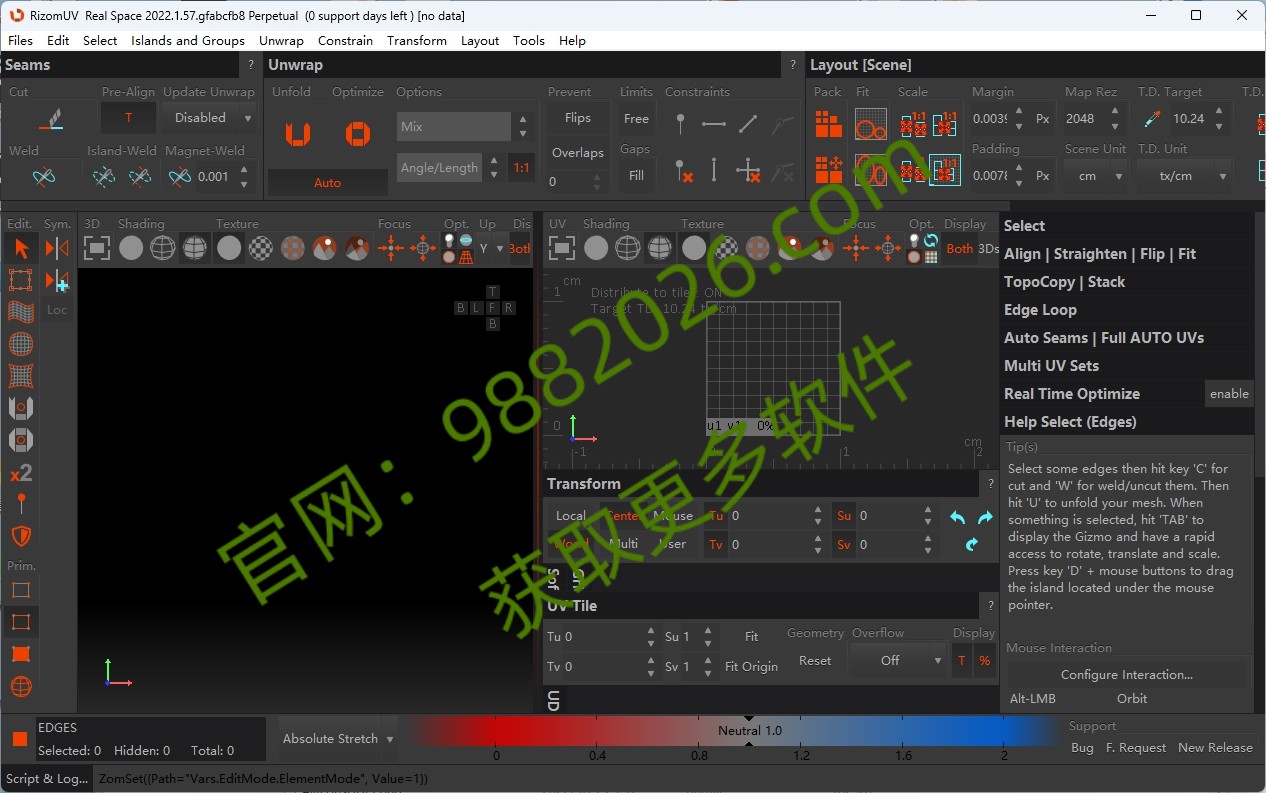
Task: Click the symmetry add mirror-plus icon
Action: [x=57, y=281]
